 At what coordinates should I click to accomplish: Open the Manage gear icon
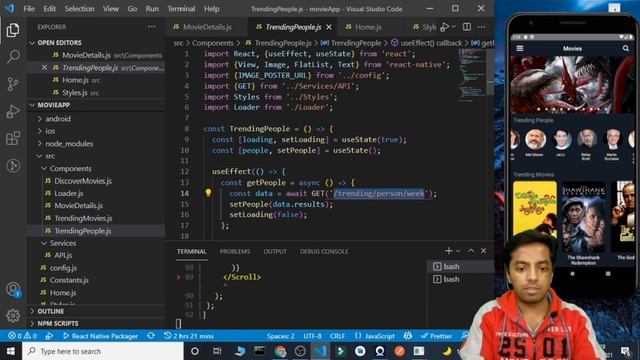(13, 315)
